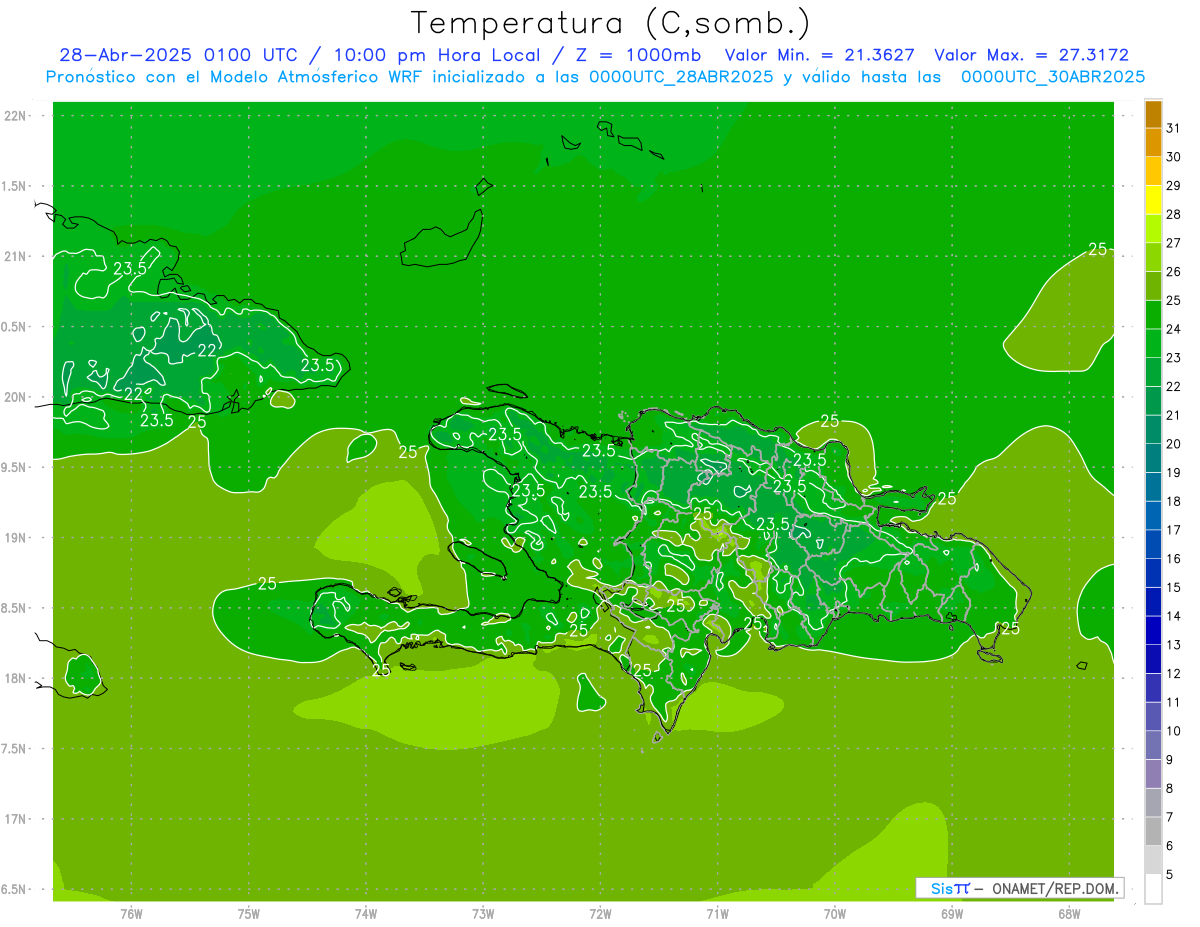Select the "Valor Min. = 21.3627" readout
Image resolution: width=1200 pixels, height=927 pixels.
pos(819,55)
